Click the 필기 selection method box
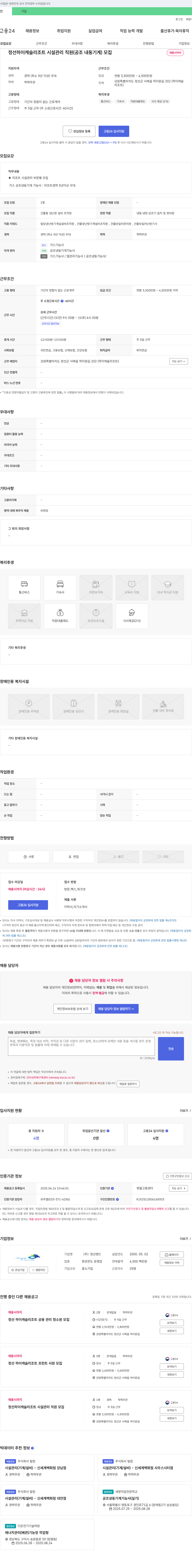192x1568 pixels. pyautogui.click(x=118, y=856)
